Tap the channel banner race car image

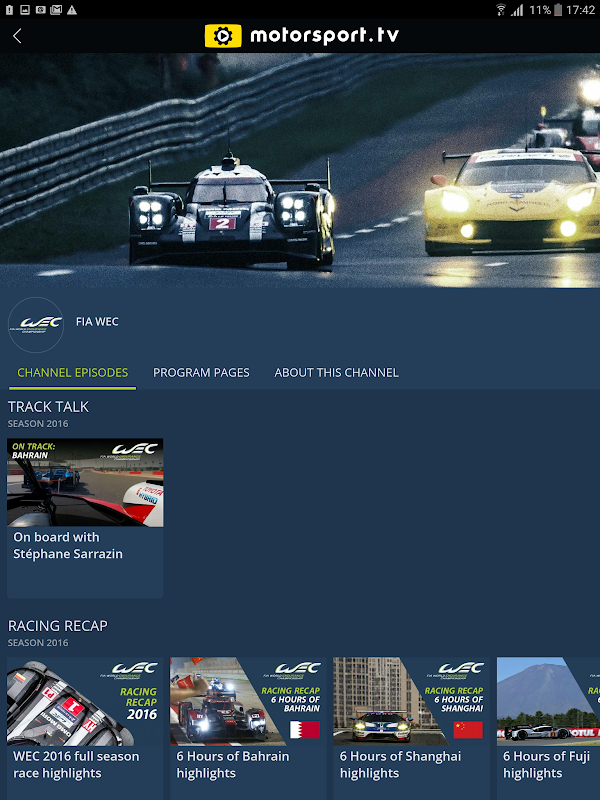[x=300, y=170]
